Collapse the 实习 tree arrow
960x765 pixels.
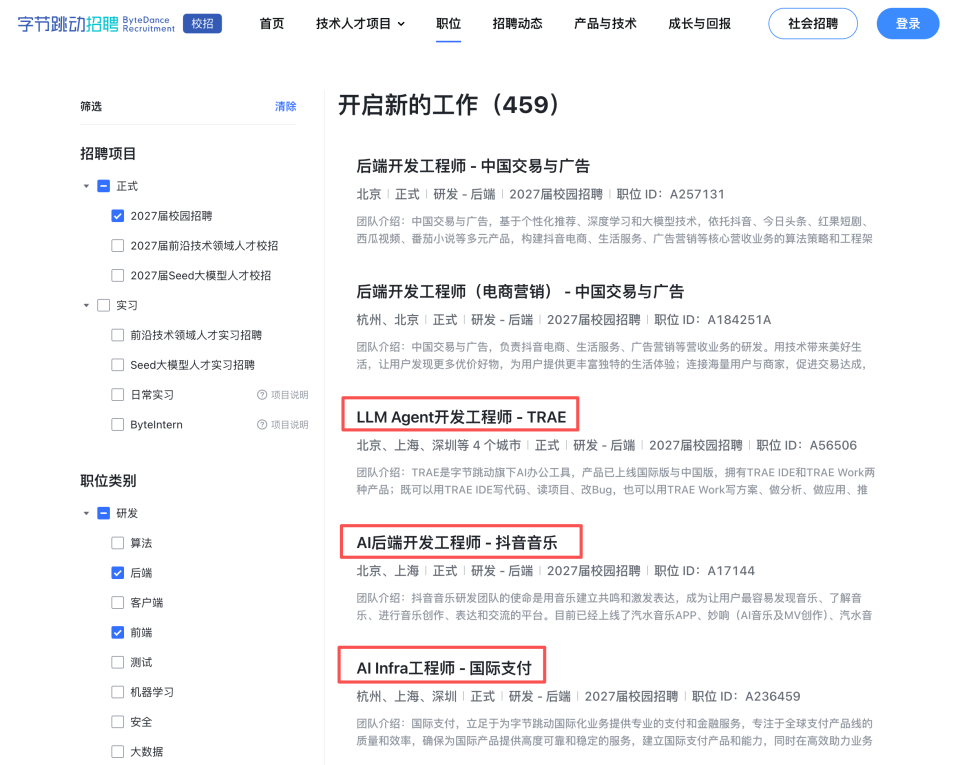[x=86, y=305]
